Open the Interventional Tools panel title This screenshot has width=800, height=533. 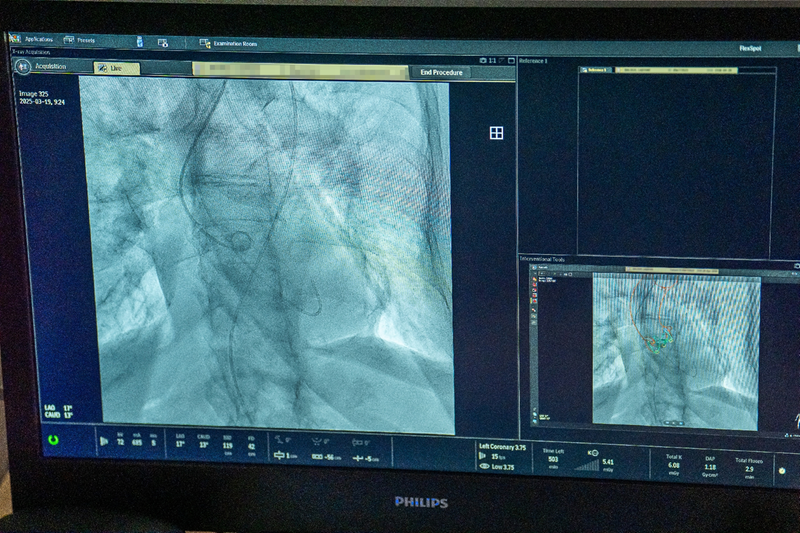[543, 260]
